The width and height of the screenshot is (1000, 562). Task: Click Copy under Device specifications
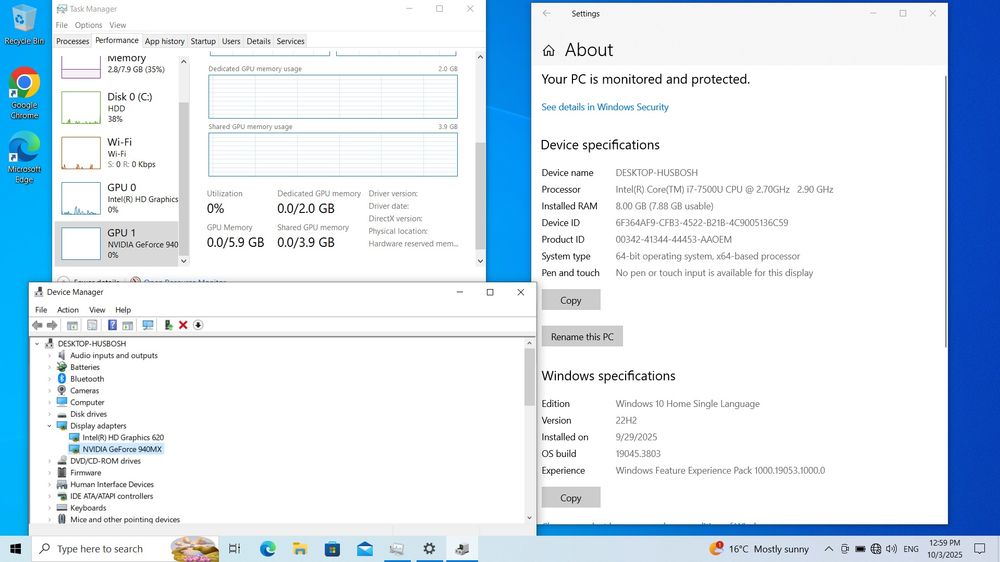571,300
